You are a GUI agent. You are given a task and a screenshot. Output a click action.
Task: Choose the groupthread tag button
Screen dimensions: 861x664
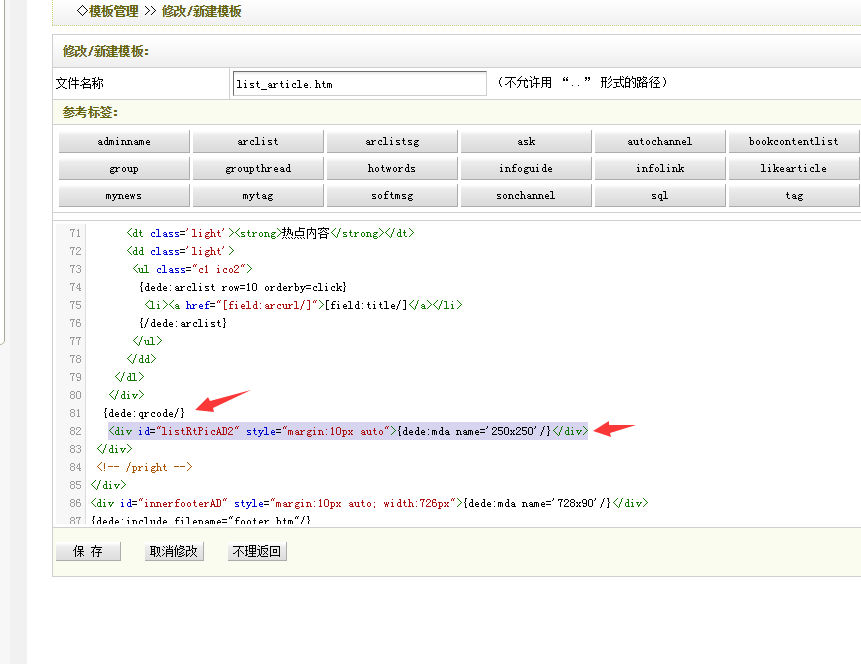click(258, 168)
